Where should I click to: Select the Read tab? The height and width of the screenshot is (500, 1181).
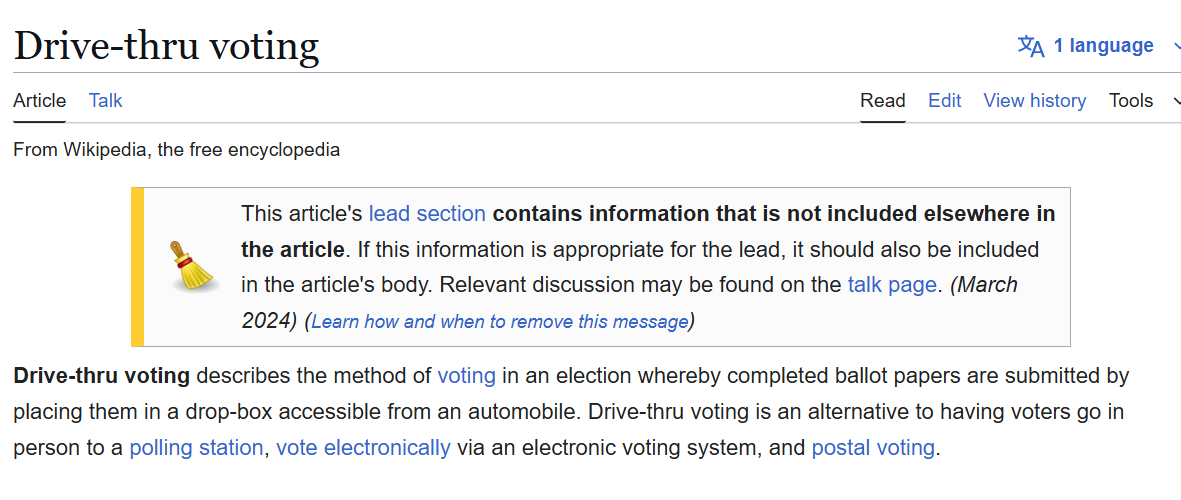pos(883,100)
